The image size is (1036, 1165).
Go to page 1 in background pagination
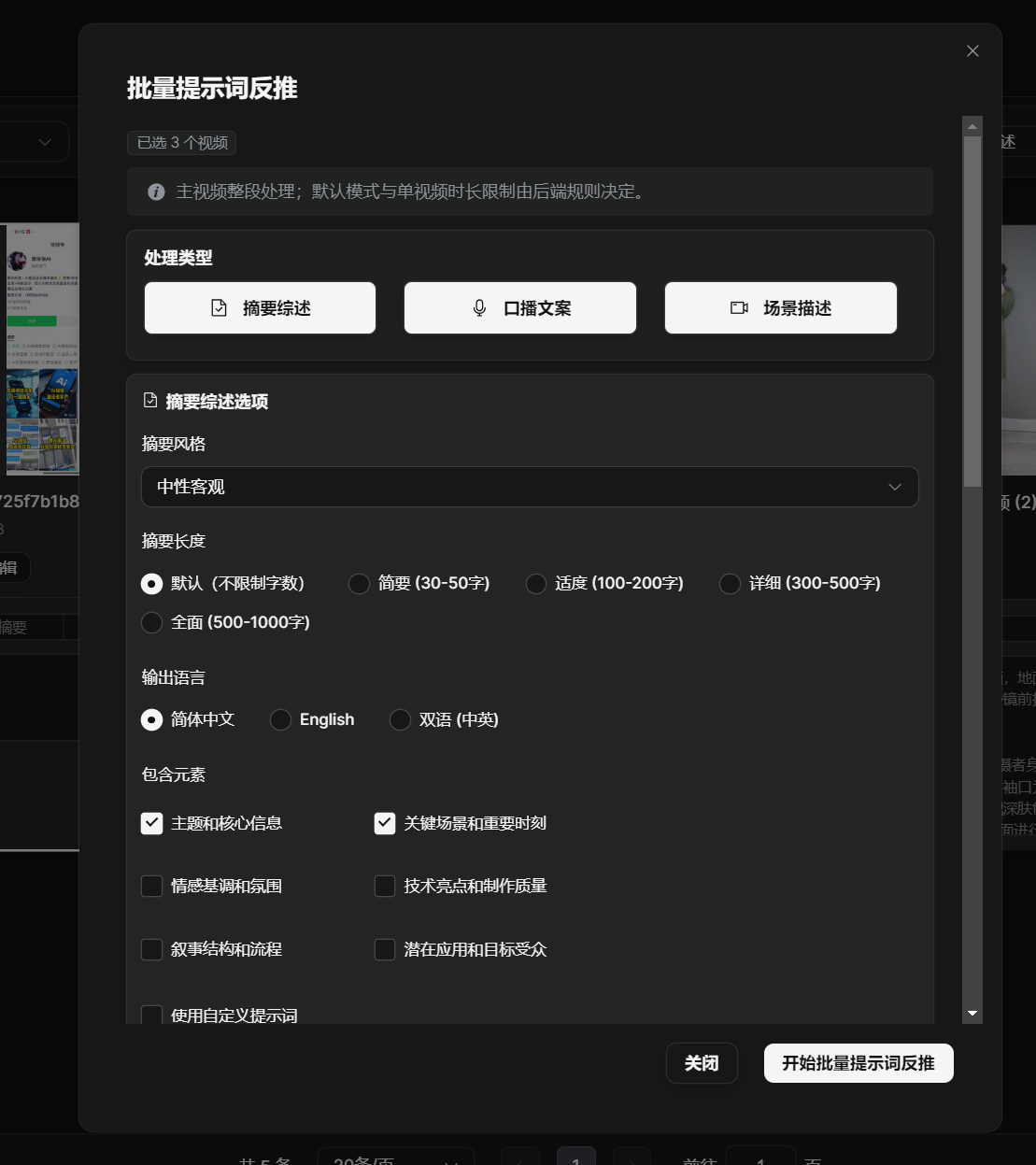click(576, 1157)
